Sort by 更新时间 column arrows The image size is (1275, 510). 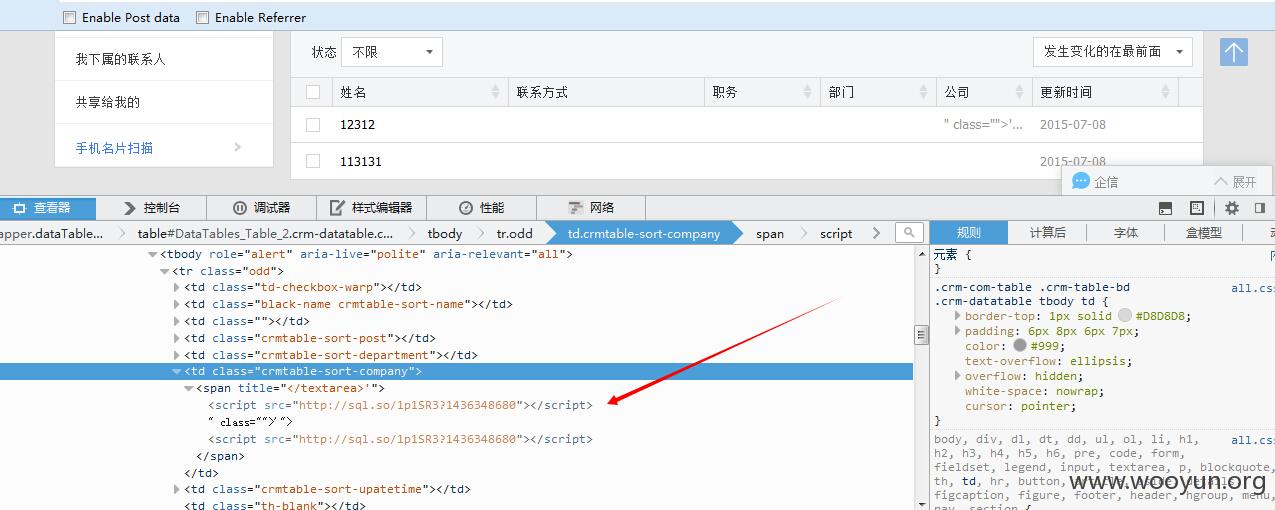tap(1165, 92)
